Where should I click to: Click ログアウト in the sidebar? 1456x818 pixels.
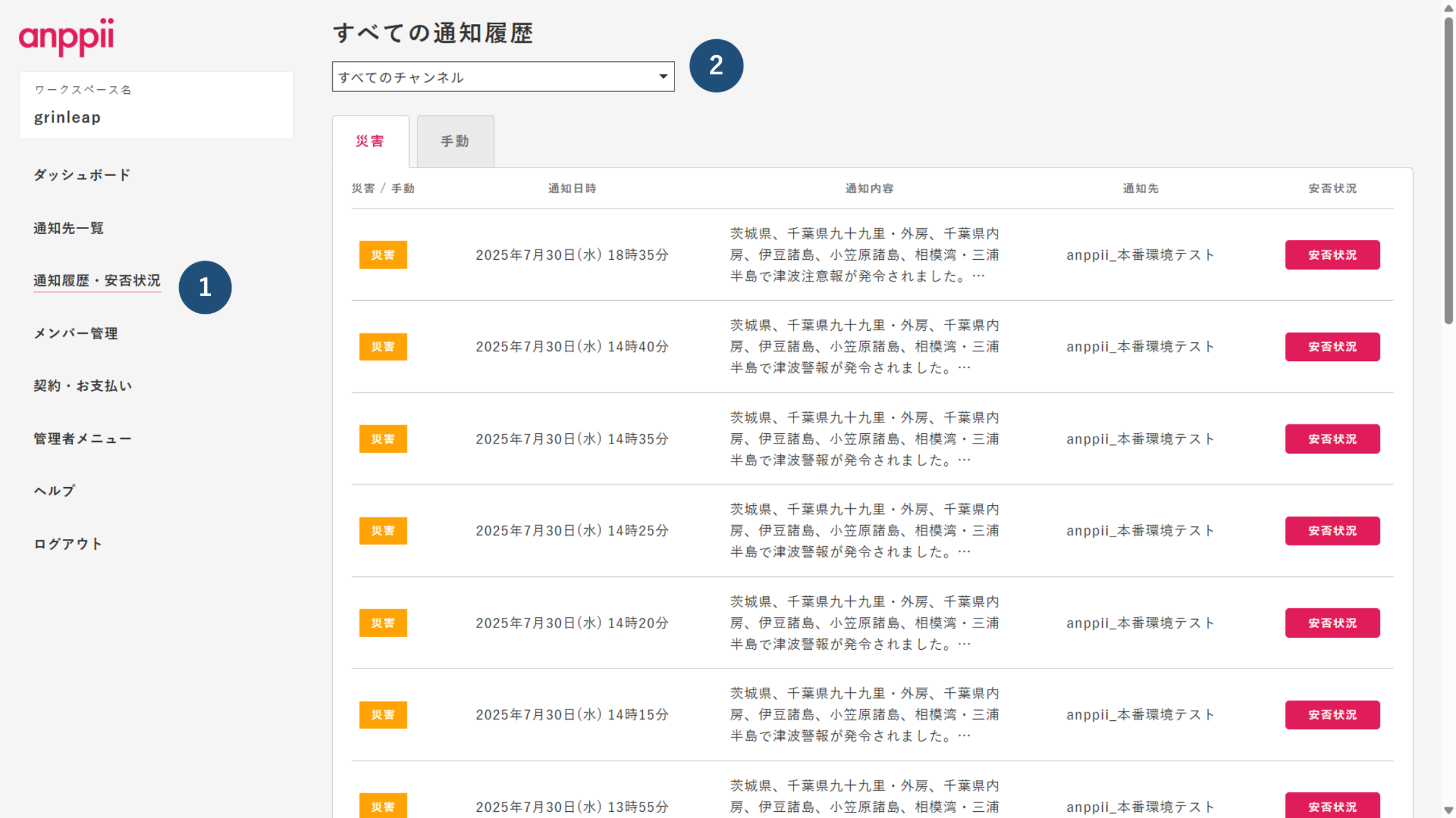(68, 543)
